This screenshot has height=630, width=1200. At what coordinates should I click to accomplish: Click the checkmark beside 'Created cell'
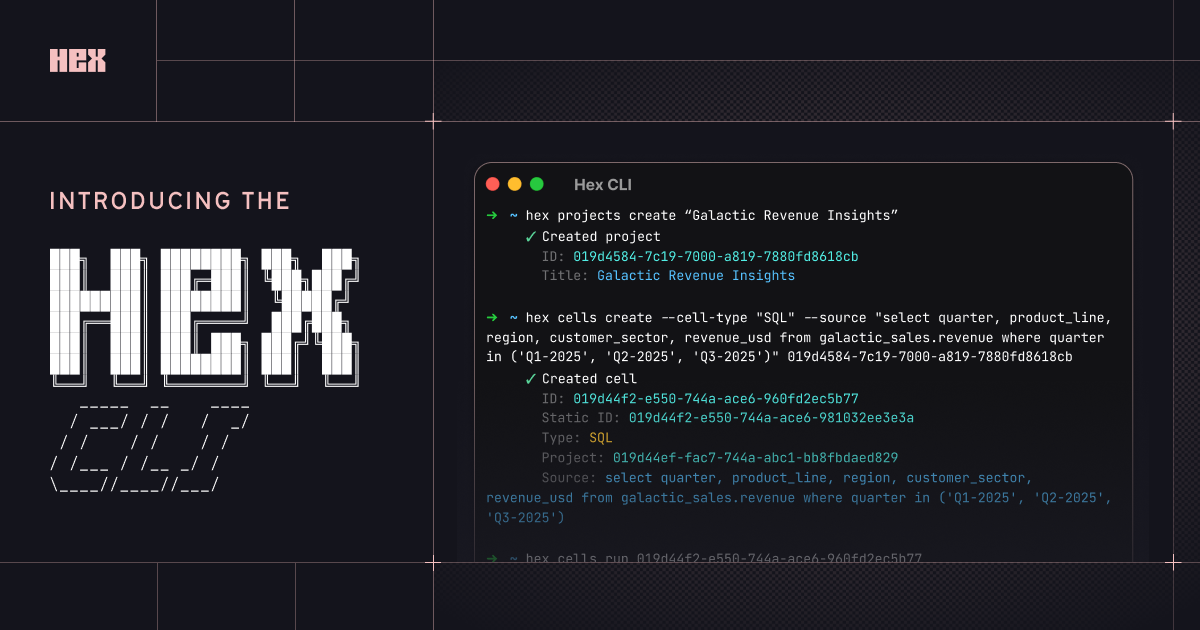531,379
